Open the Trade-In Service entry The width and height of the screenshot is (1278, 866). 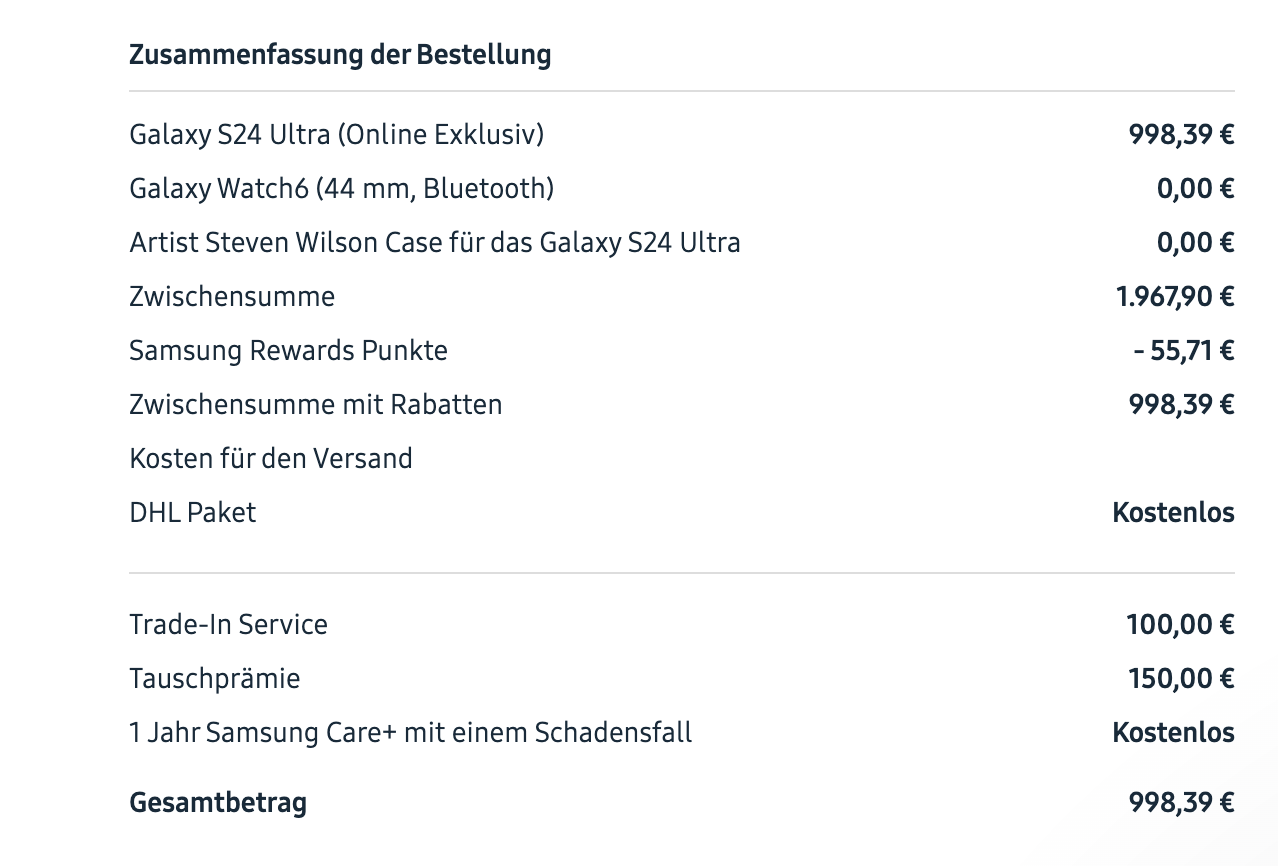tap(228, 624)
